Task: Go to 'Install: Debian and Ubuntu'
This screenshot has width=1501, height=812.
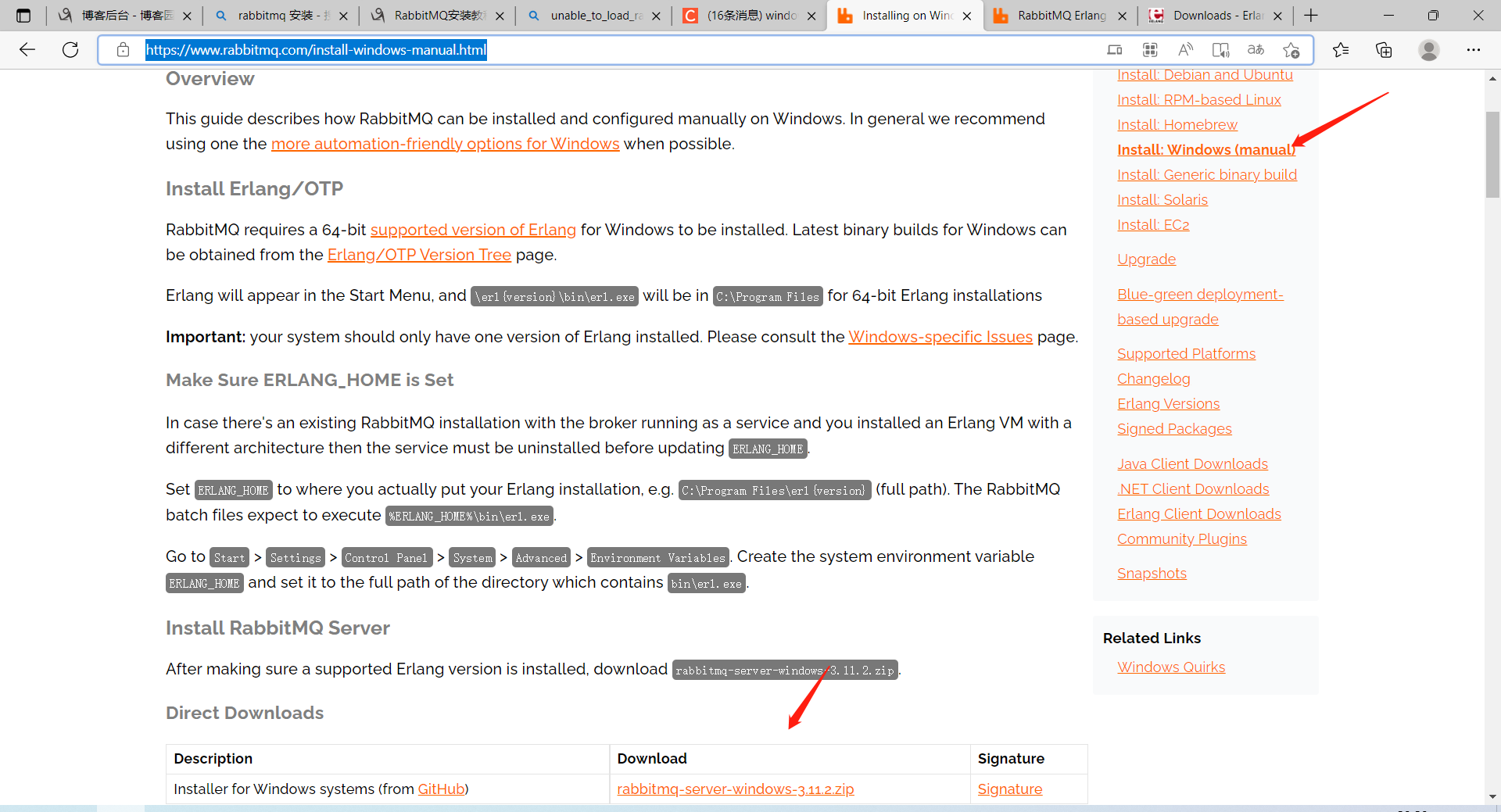Action: [x=1205, y=75]
